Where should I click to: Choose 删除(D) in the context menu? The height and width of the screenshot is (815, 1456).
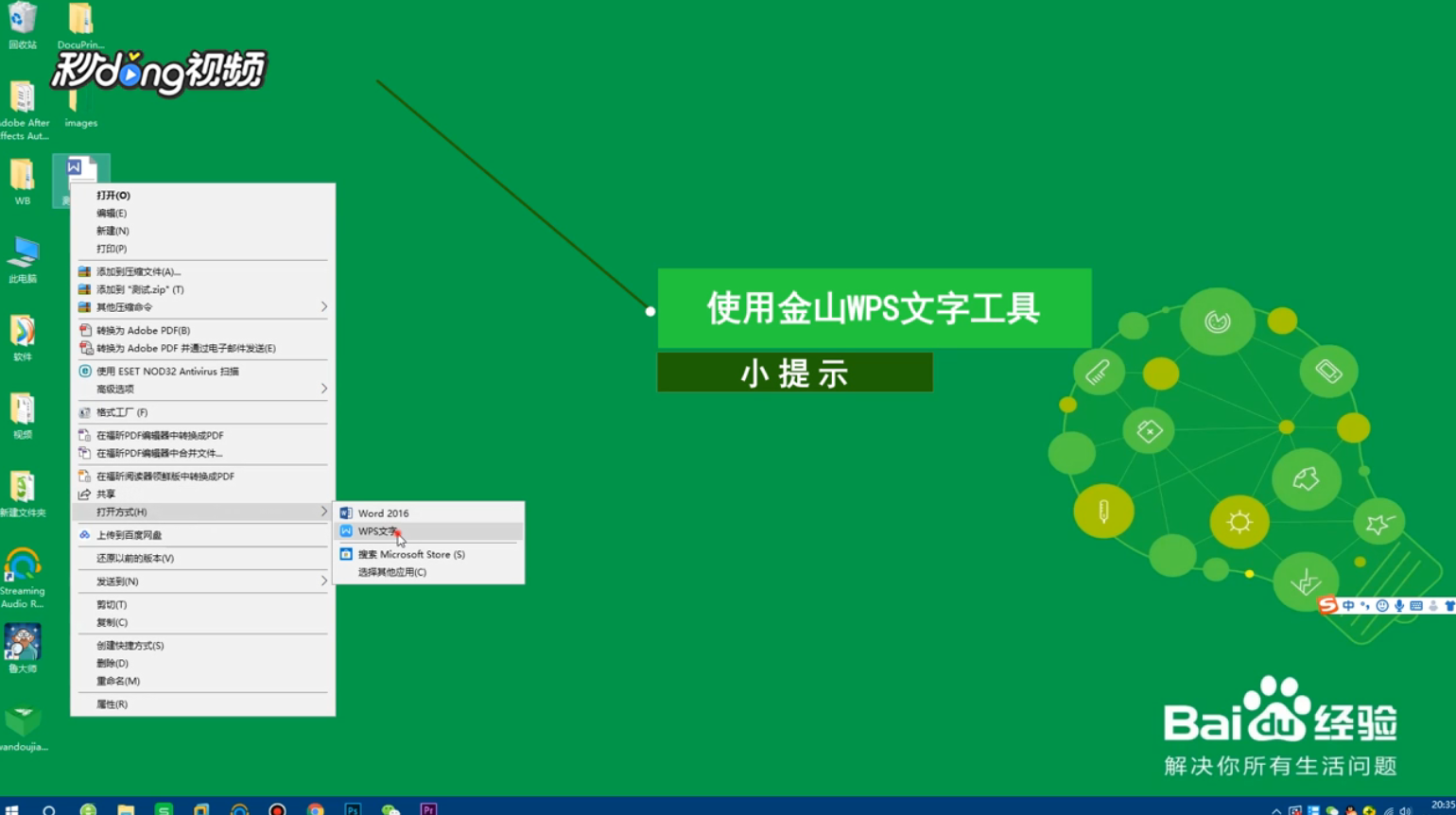203,664
